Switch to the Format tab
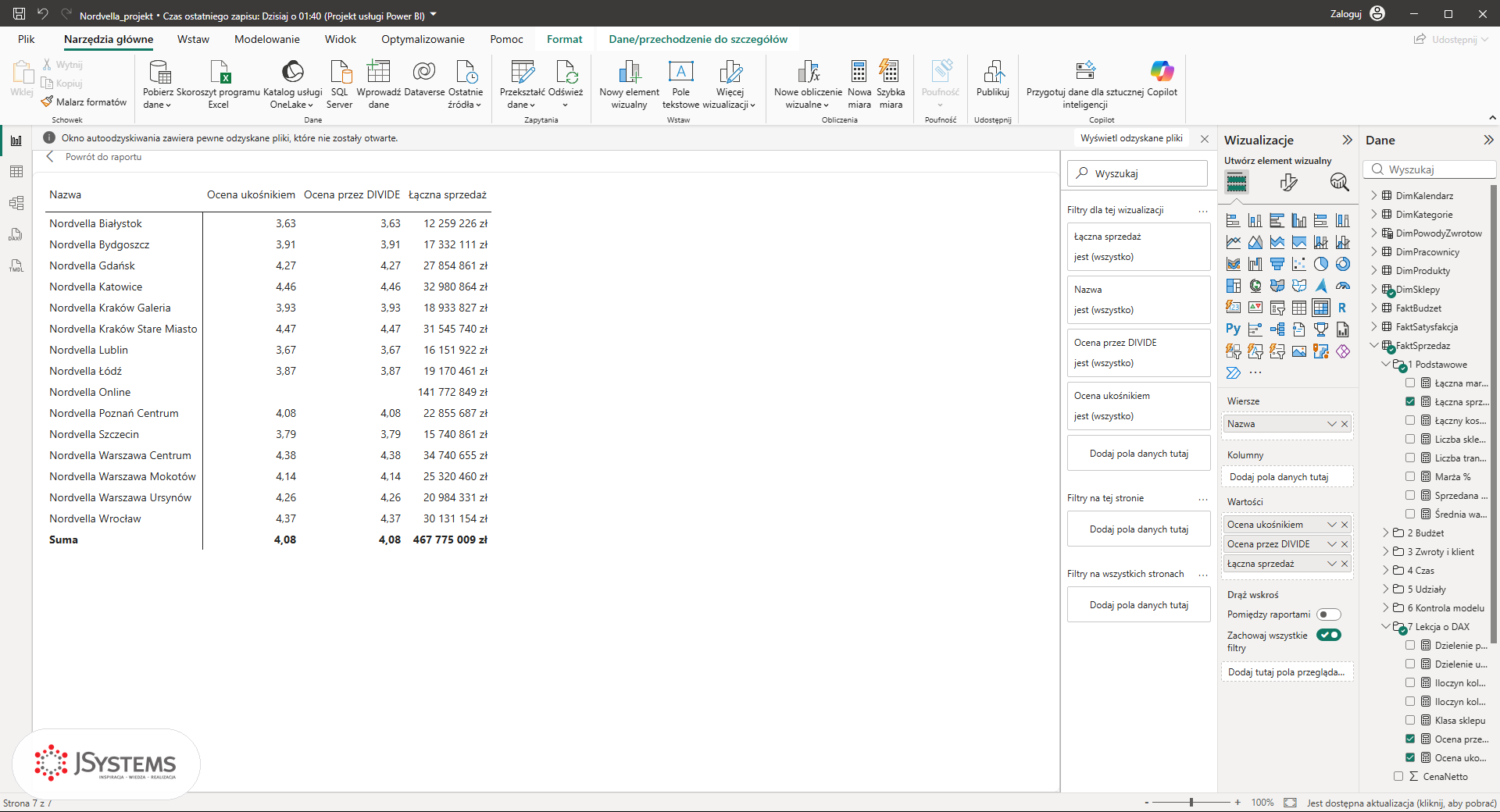This screenshot has width=1500, height=812. click(565, 39)
